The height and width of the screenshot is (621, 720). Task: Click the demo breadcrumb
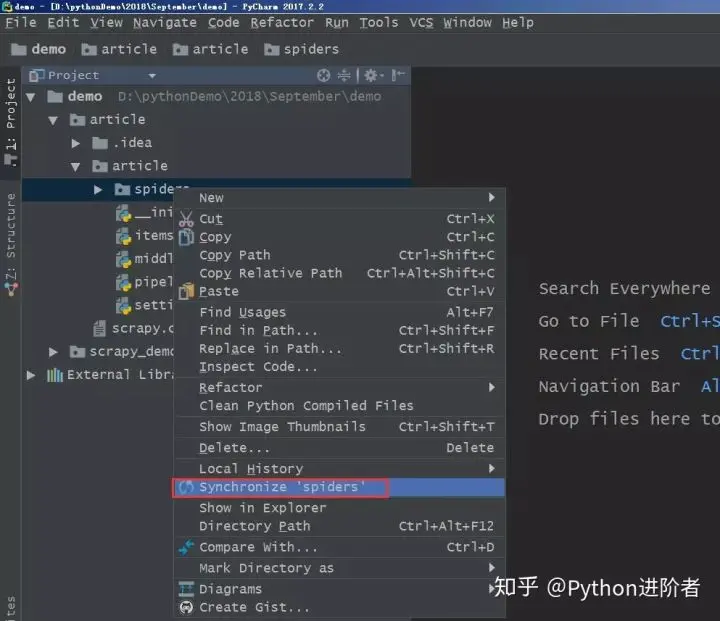click(39, 49)
